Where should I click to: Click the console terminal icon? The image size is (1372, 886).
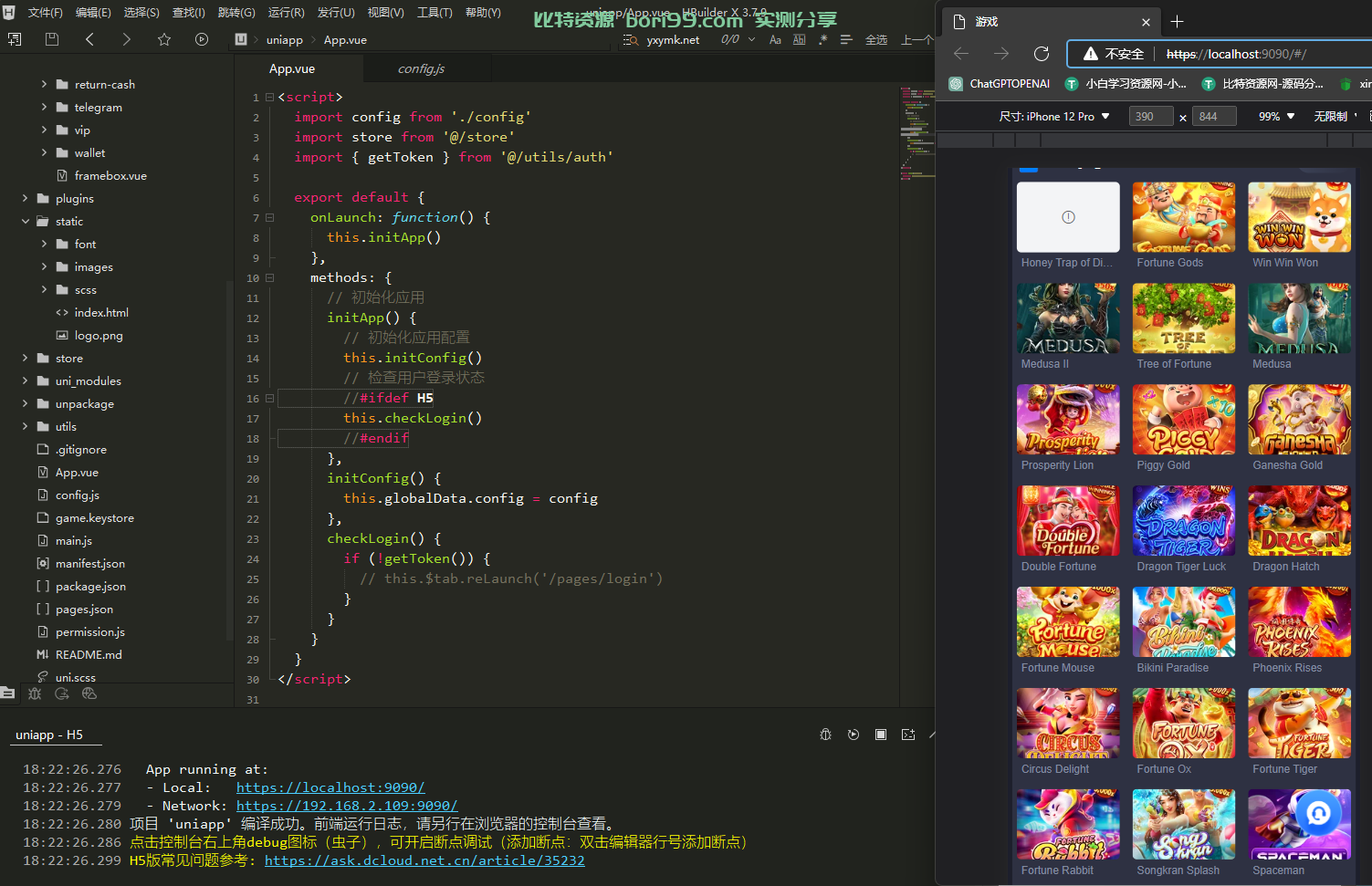tap(908, 735)
